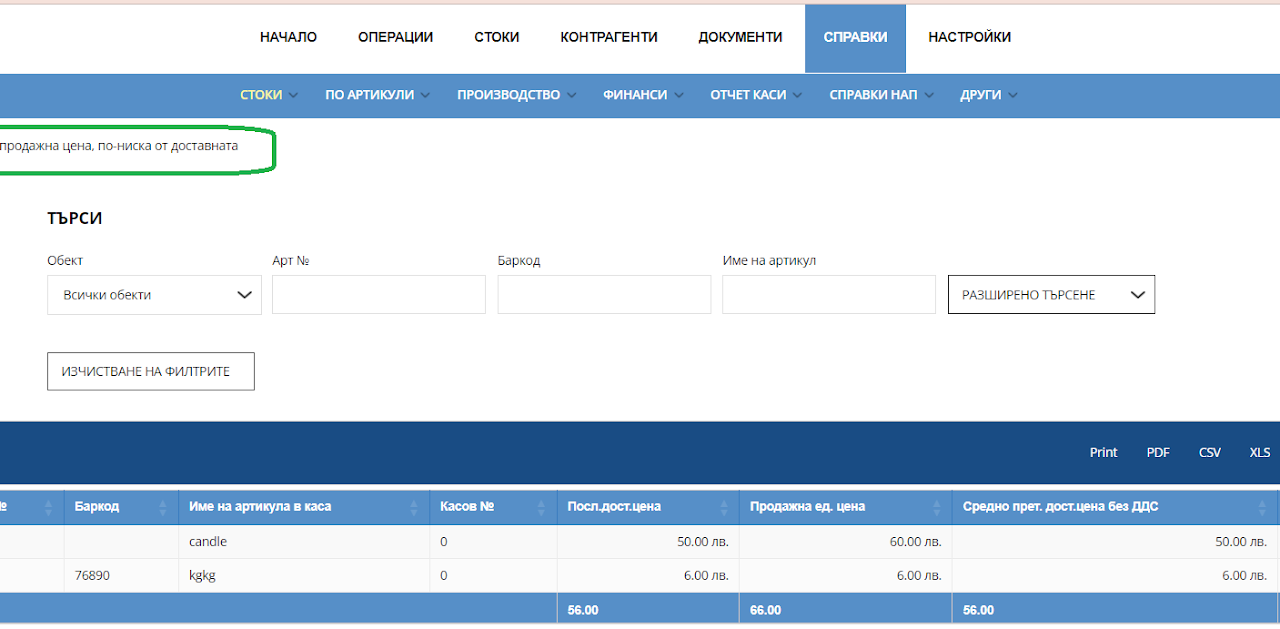
Task: Open the НАСТРОЙКИ menu item
Action: point(969,37)
